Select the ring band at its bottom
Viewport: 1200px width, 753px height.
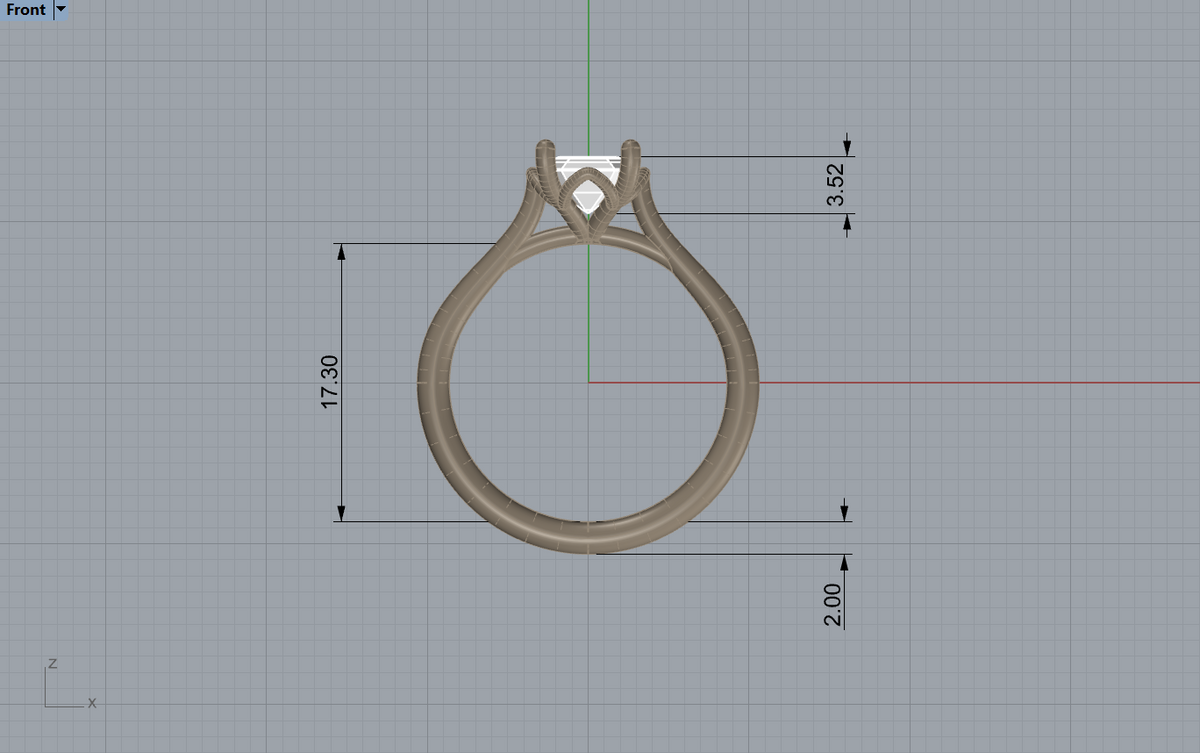pos(588,537)
